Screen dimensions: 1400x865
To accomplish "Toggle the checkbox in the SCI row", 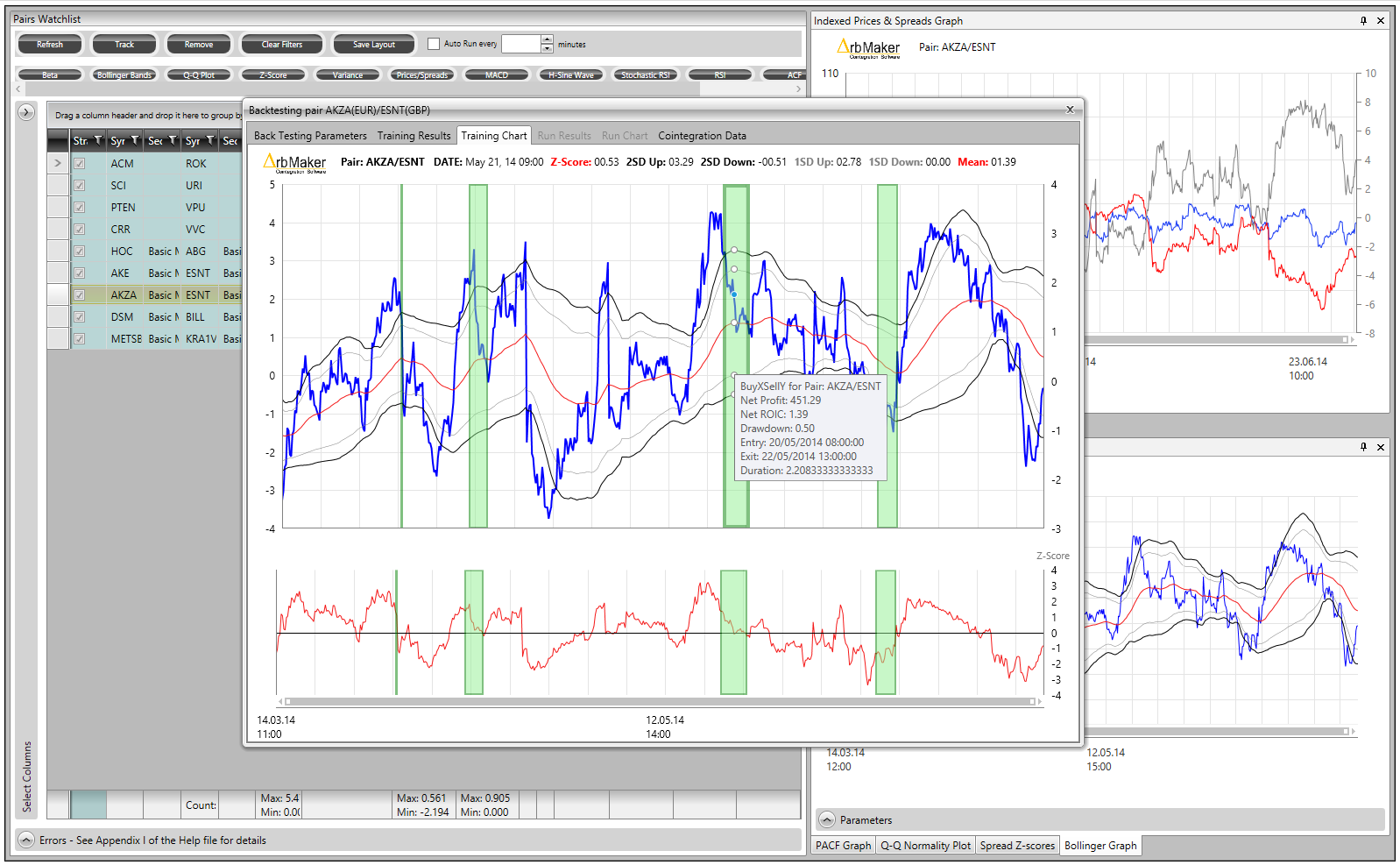I will tap(80, 185).
